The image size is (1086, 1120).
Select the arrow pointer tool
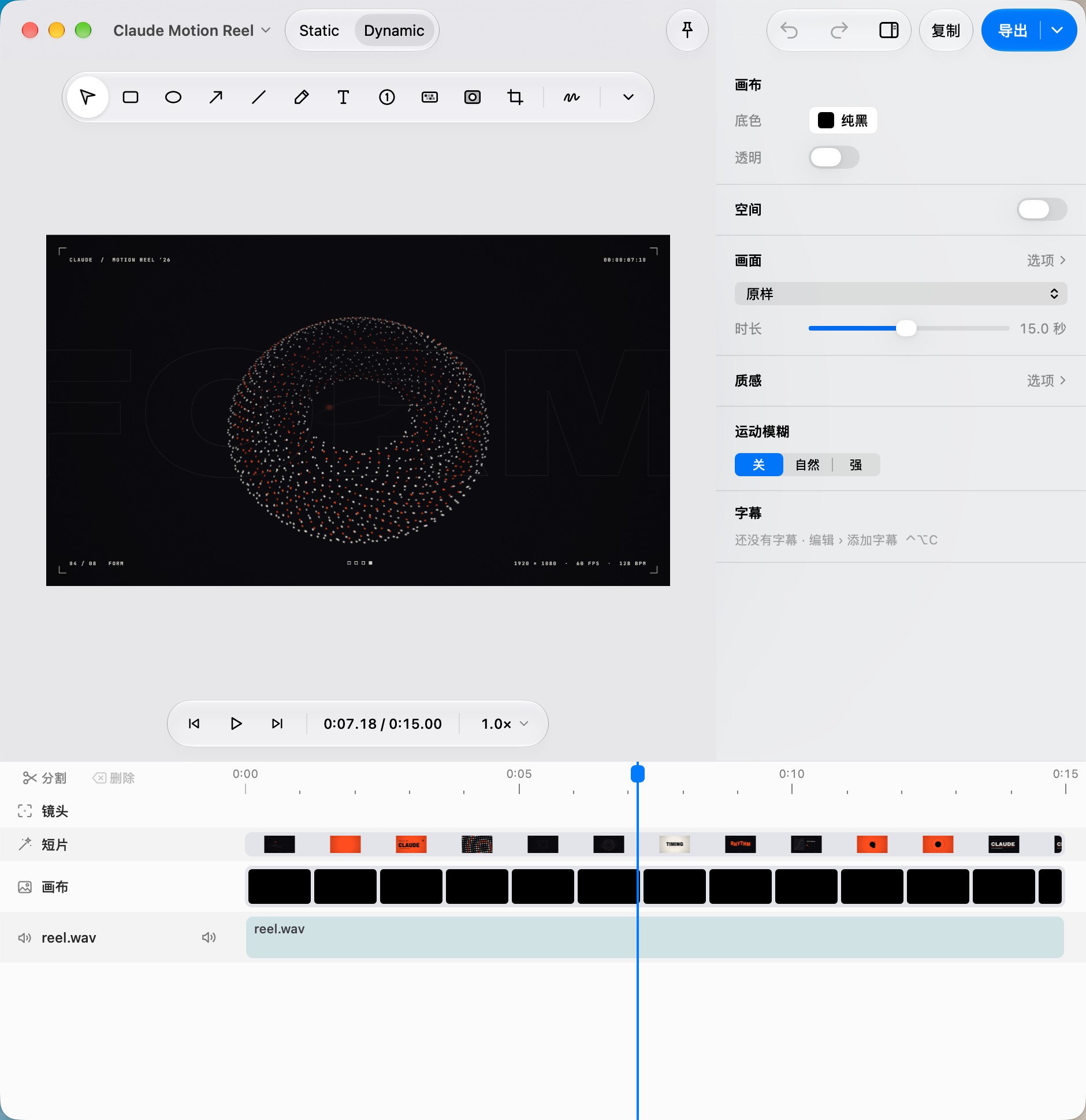click(x=88, y=97)
